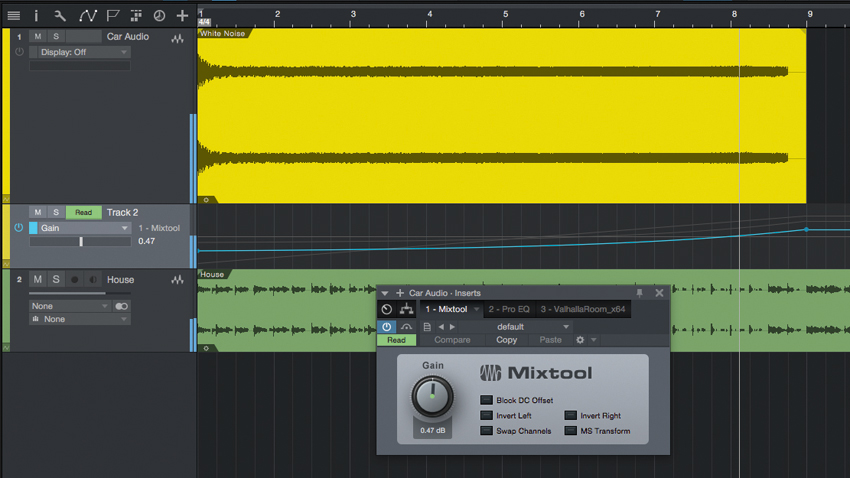
Task: Open the track list menu icon
Action: click(14, 16)
